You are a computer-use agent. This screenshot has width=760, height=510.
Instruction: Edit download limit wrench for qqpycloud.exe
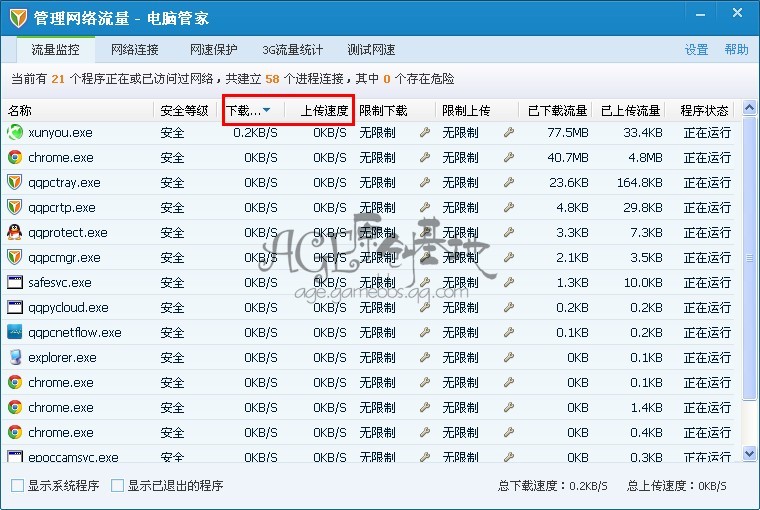(425, 307)
